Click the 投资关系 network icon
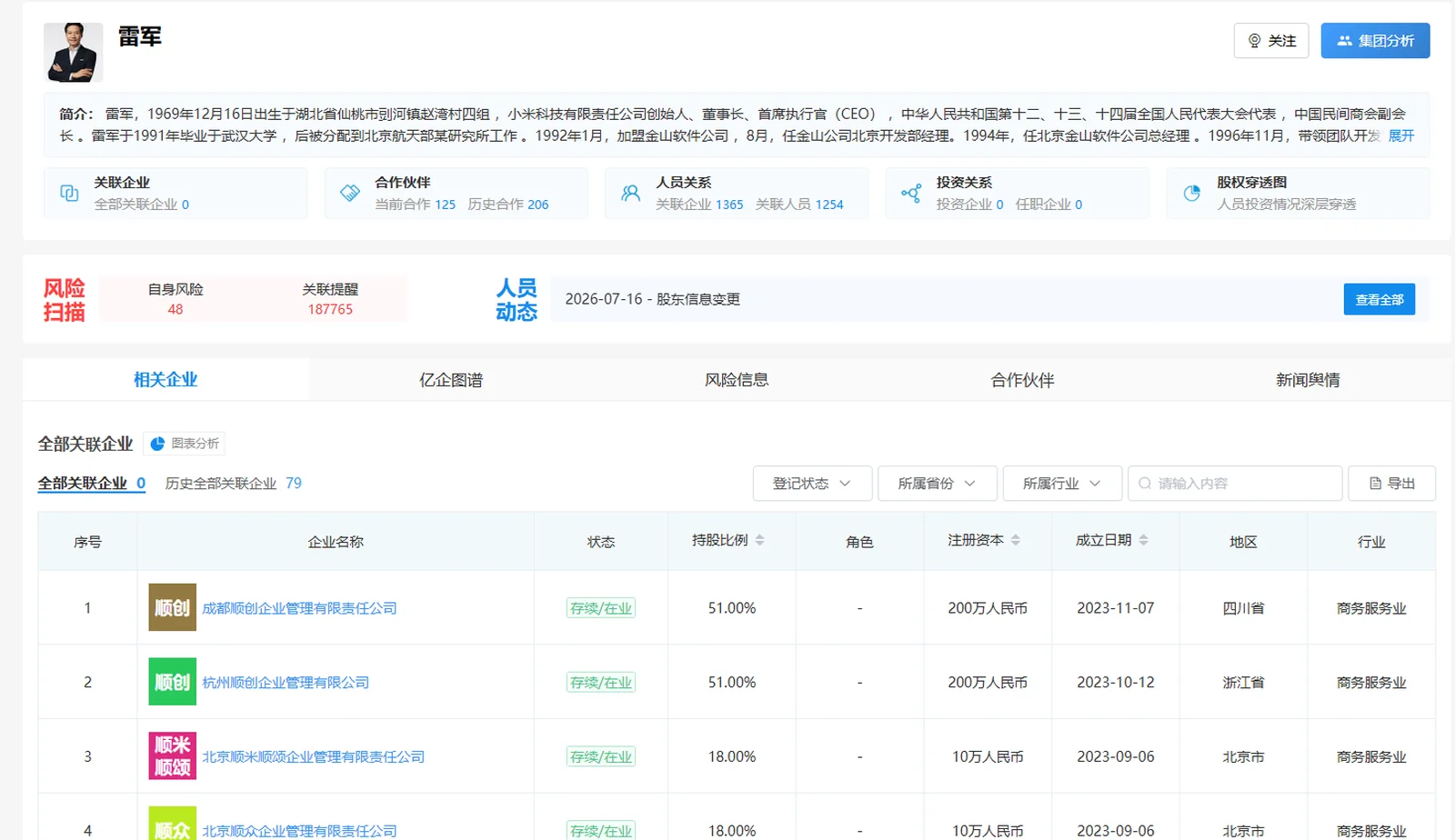 pos(911,193)
